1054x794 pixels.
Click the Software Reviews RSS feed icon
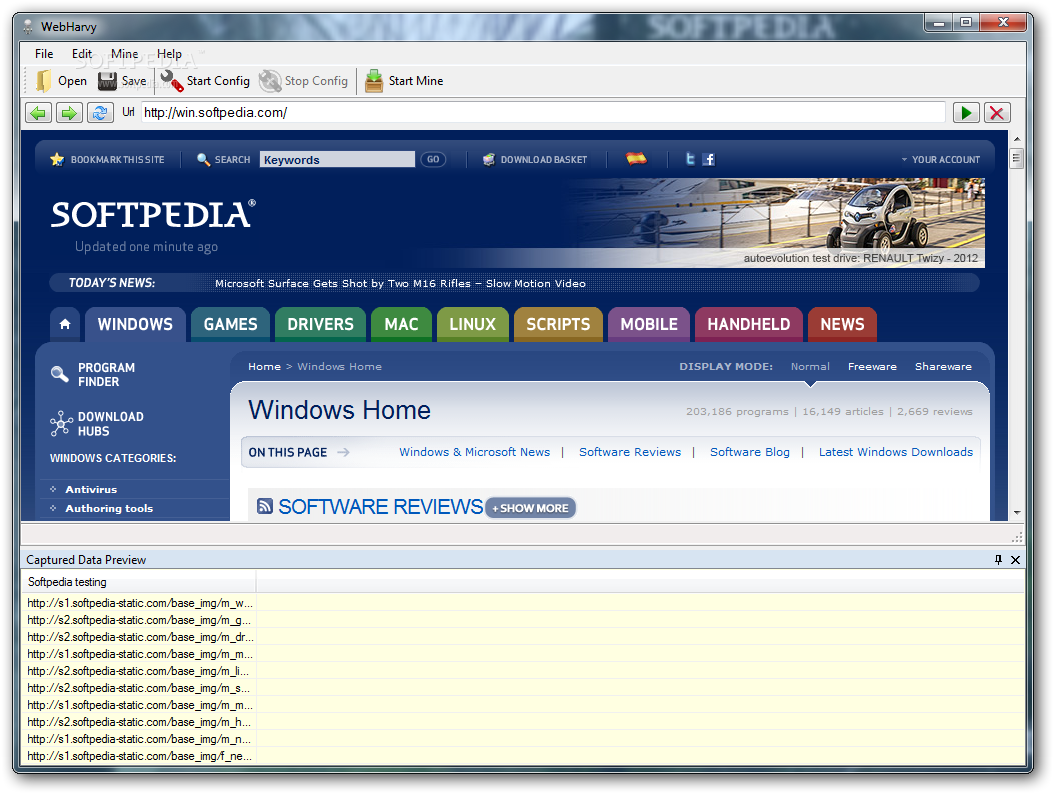click(x=265, y=506)
